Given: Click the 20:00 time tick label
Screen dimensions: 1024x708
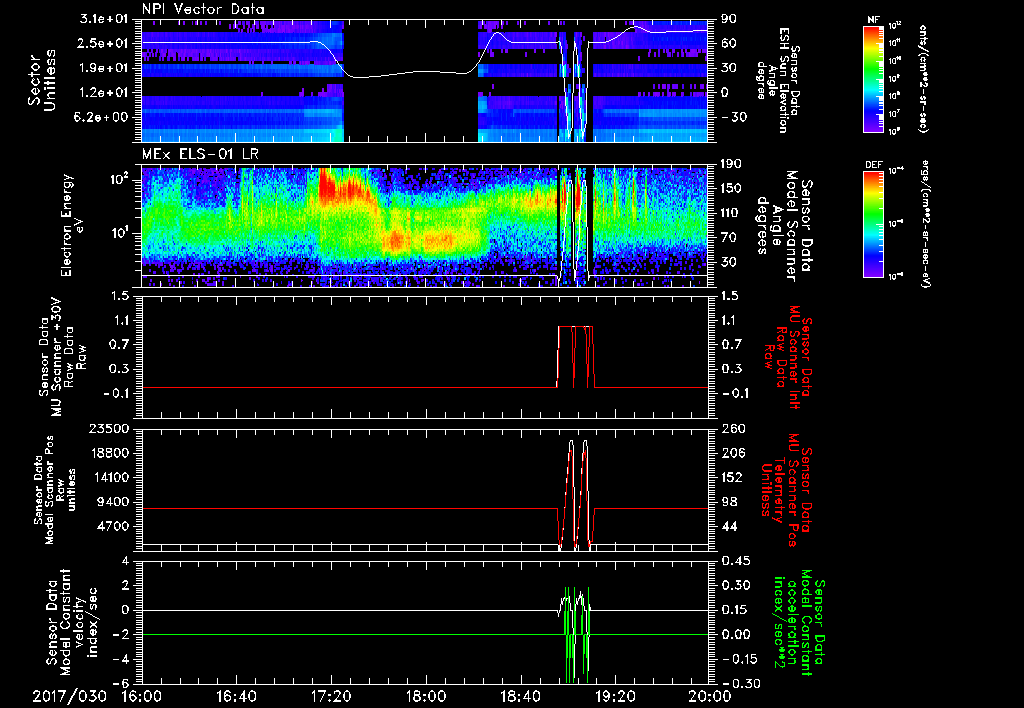Looking at the screenshot, I should [709, 696].
